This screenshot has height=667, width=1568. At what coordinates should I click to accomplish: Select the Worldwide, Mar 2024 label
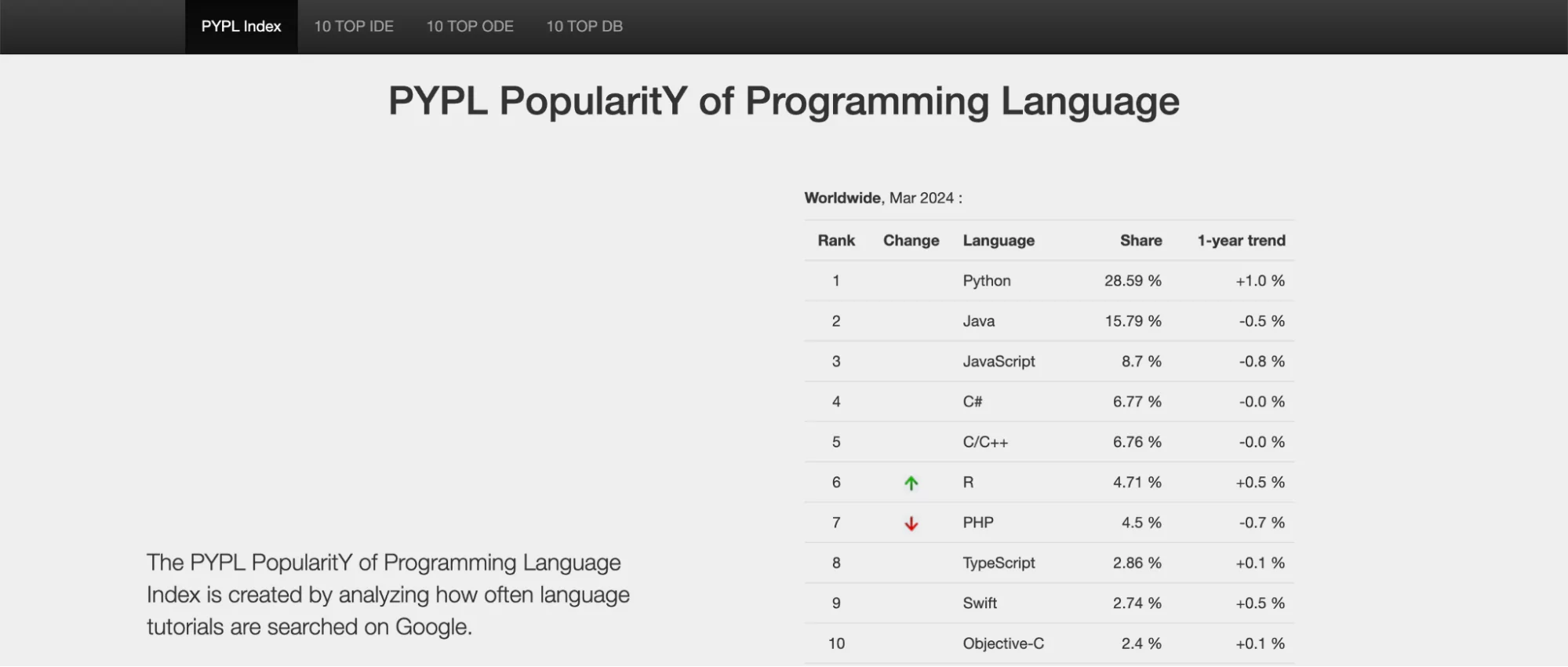883,198
